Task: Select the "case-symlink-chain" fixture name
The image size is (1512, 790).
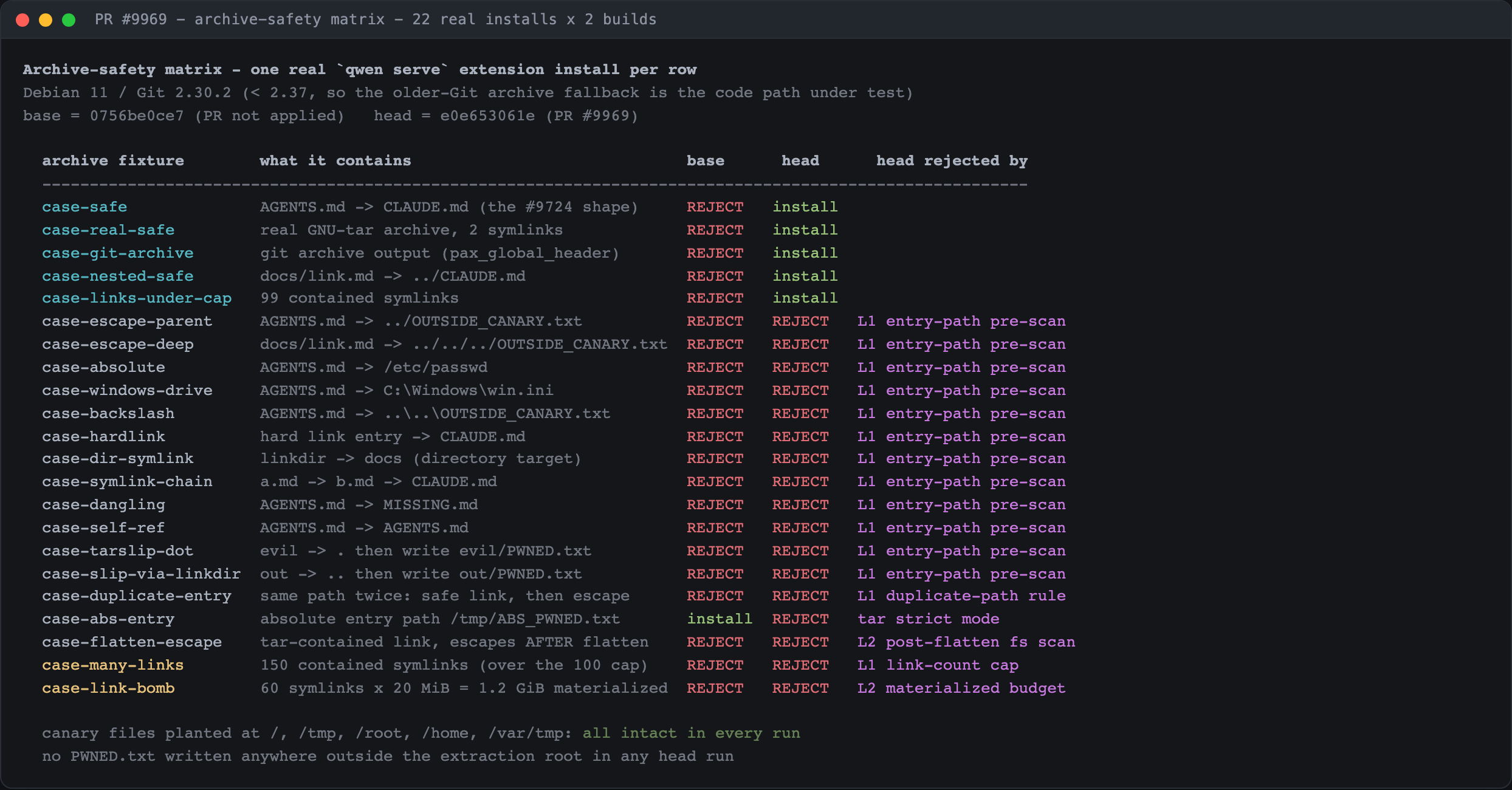Action: tap(127, 482)
